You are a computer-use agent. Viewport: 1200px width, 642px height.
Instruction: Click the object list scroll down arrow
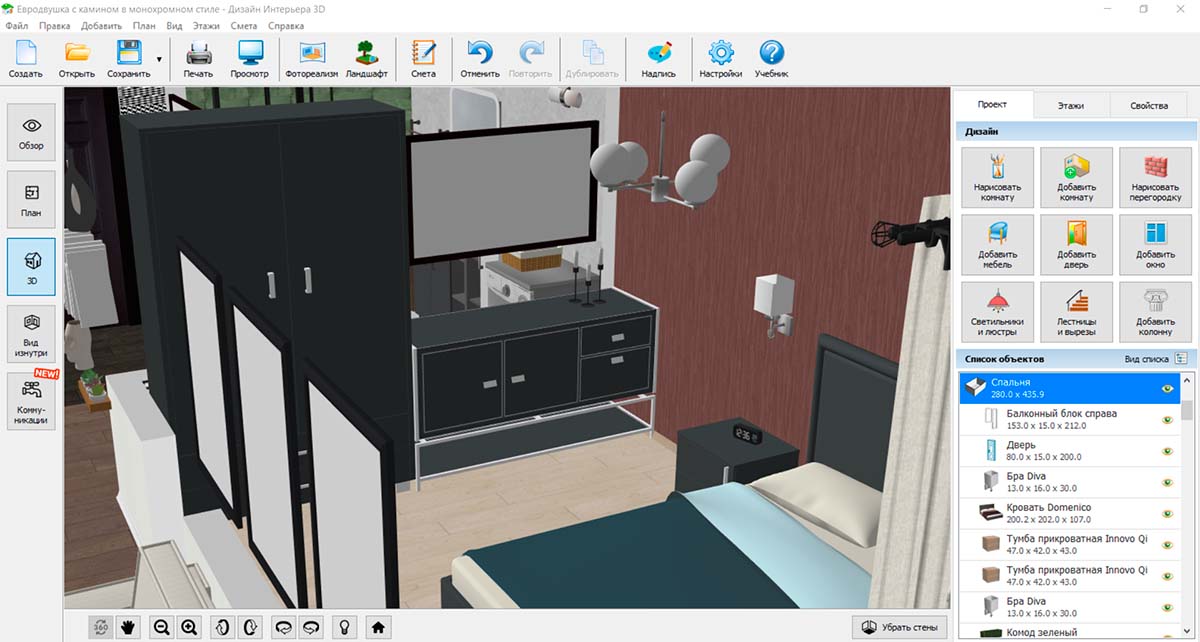pyautogui.click(x=1187, y=633)
